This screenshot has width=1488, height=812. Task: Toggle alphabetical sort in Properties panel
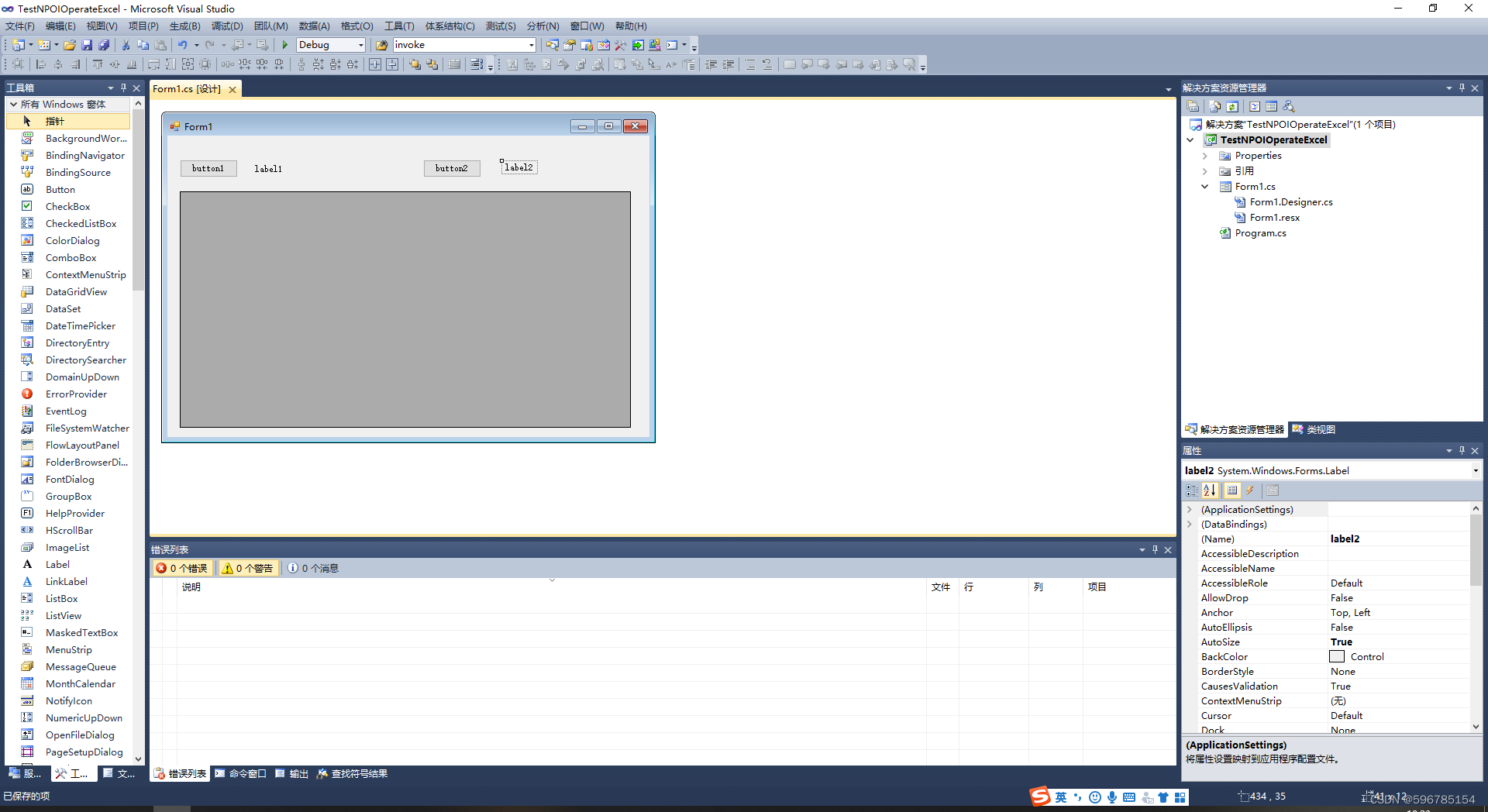pyautogui.click(x=1210, y=490)
